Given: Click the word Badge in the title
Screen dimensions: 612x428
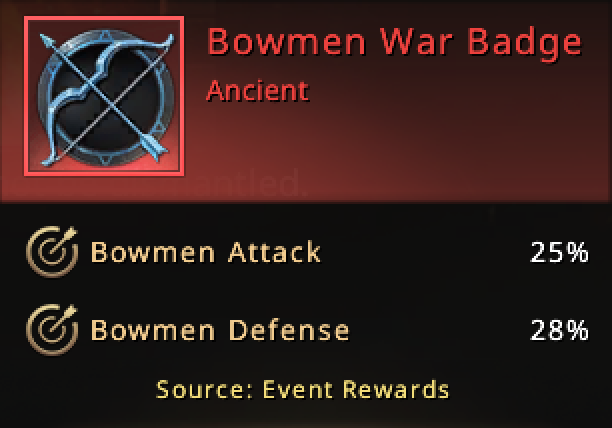Looking at the screenshot, I should (x=525, y=43).
